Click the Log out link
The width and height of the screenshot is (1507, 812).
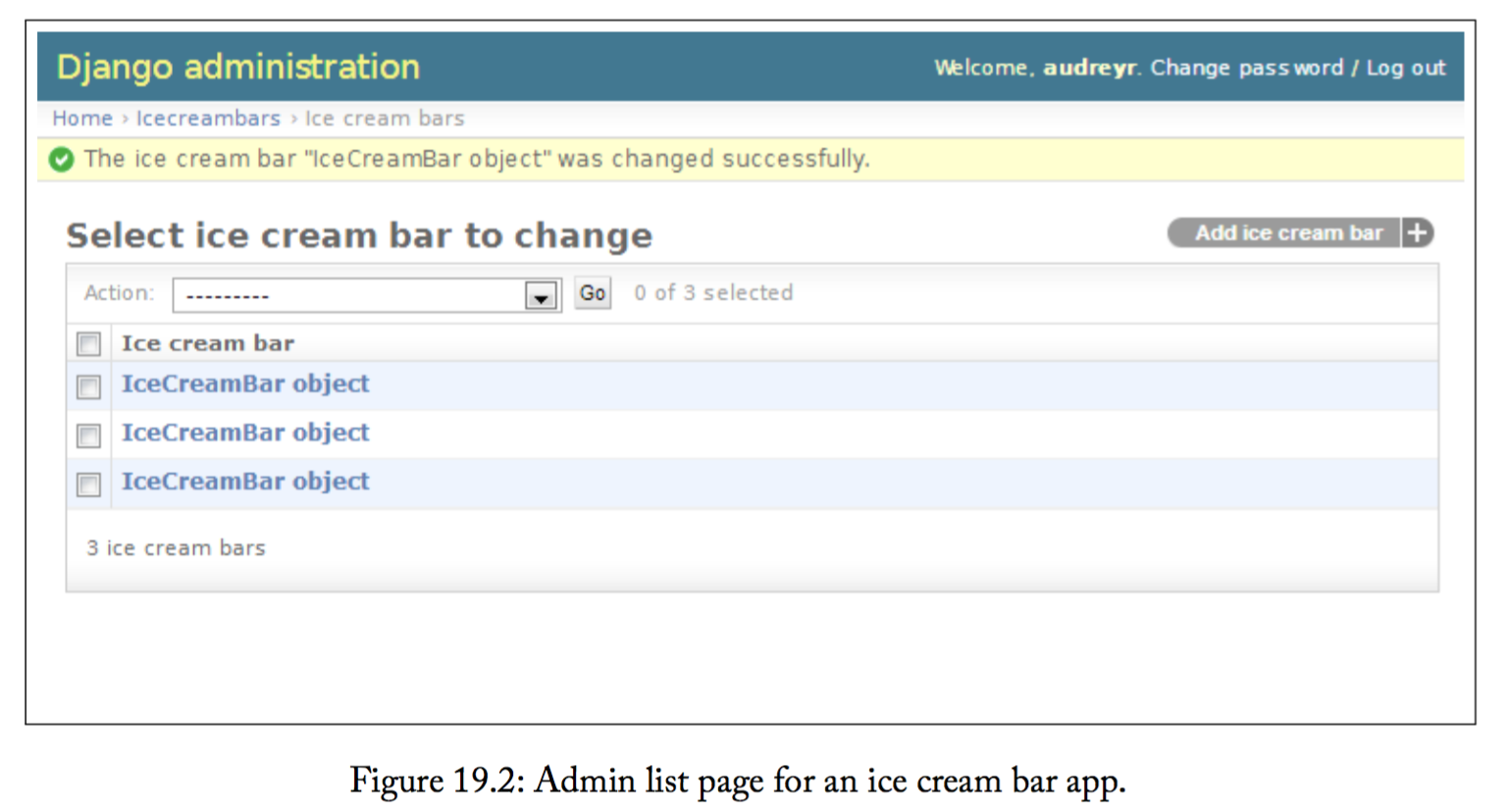click(1406, 68)
